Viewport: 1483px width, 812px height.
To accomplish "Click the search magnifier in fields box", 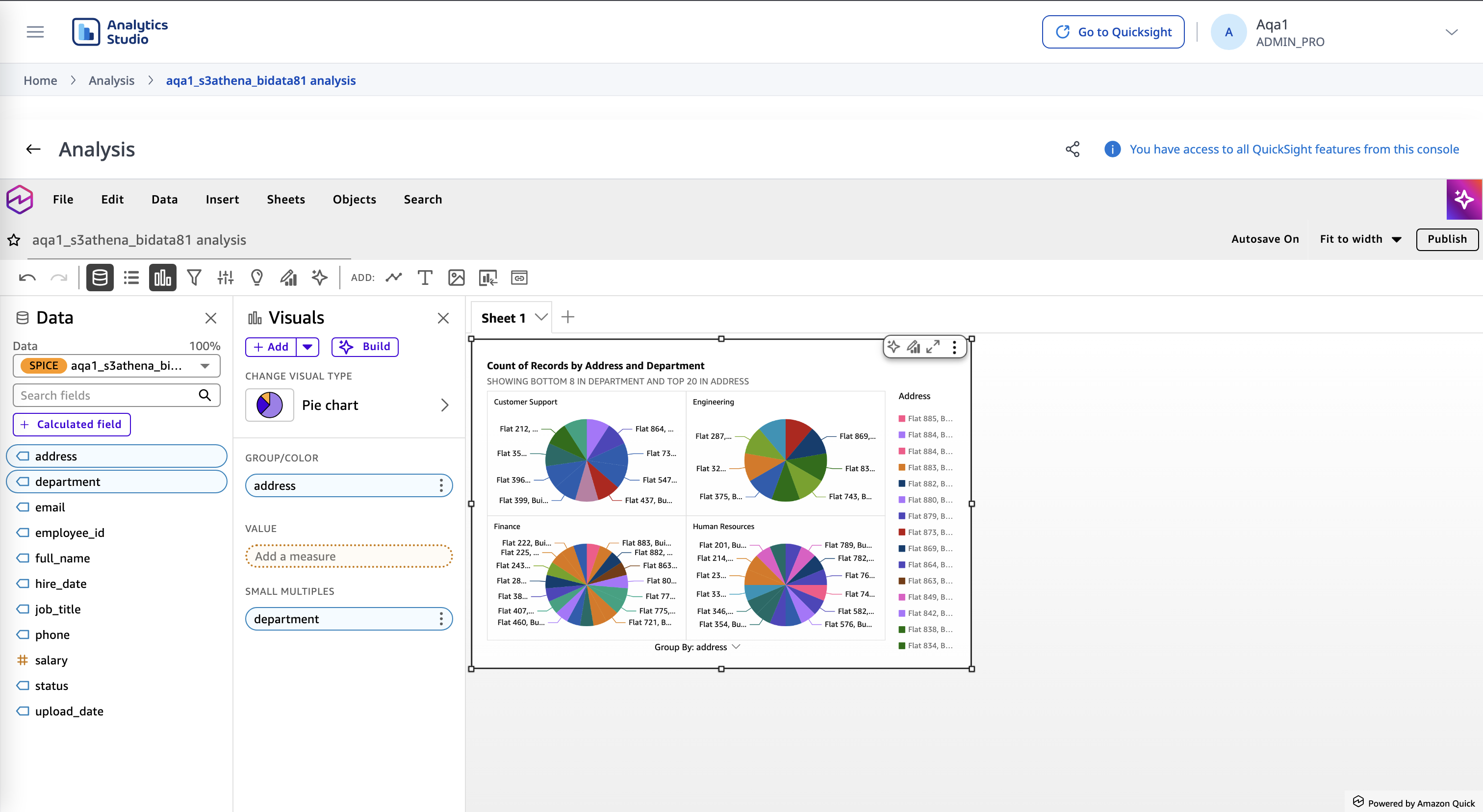I will click(205, 395).
